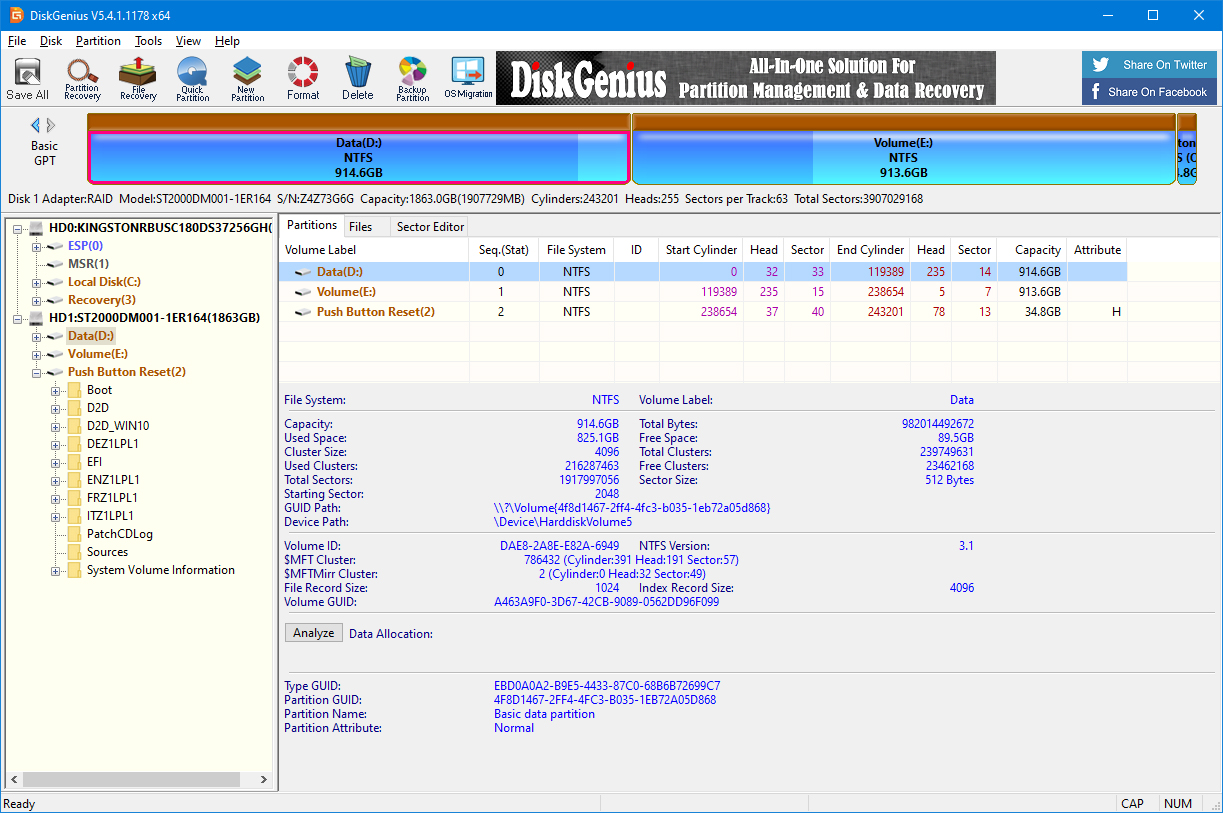Viewport: 1223px width, 813px height.
Task: Open the Tools menu
Action: pos(149,41)
